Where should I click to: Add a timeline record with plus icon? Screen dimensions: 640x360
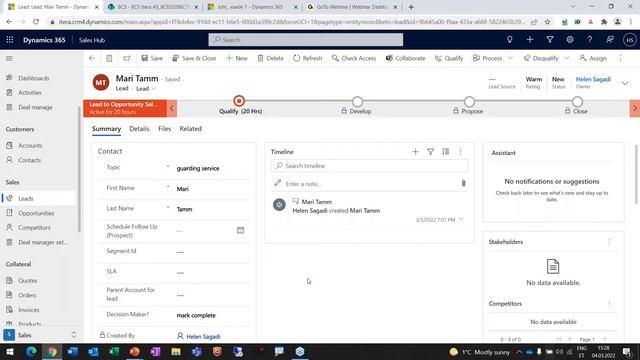(416, 152)
